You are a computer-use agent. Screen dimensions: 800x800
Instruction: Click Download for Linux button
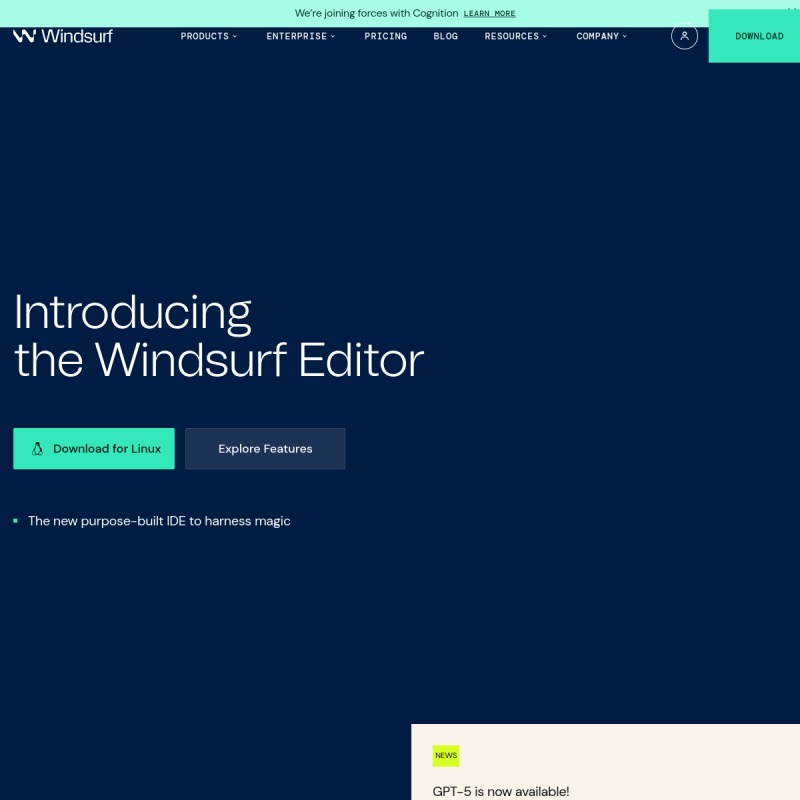tap(94, 448)
